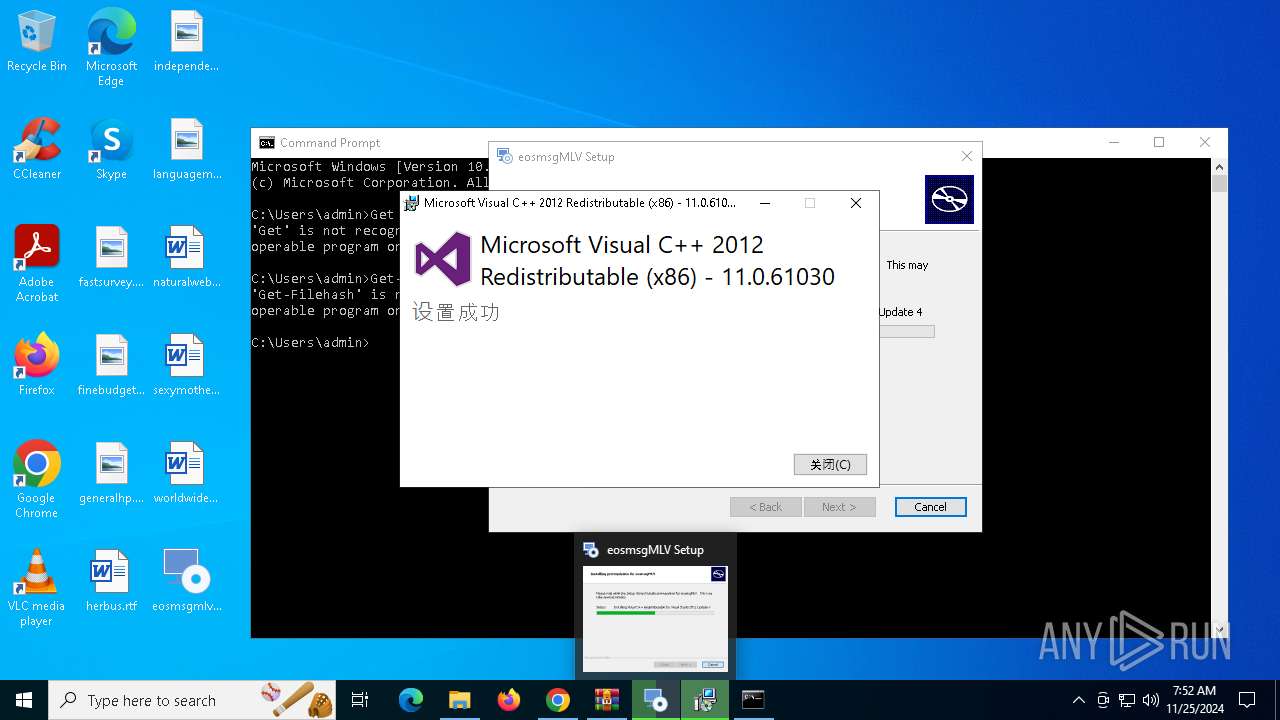Switch to Visual C++ installer taskbar icon

[x=705, y=700]
